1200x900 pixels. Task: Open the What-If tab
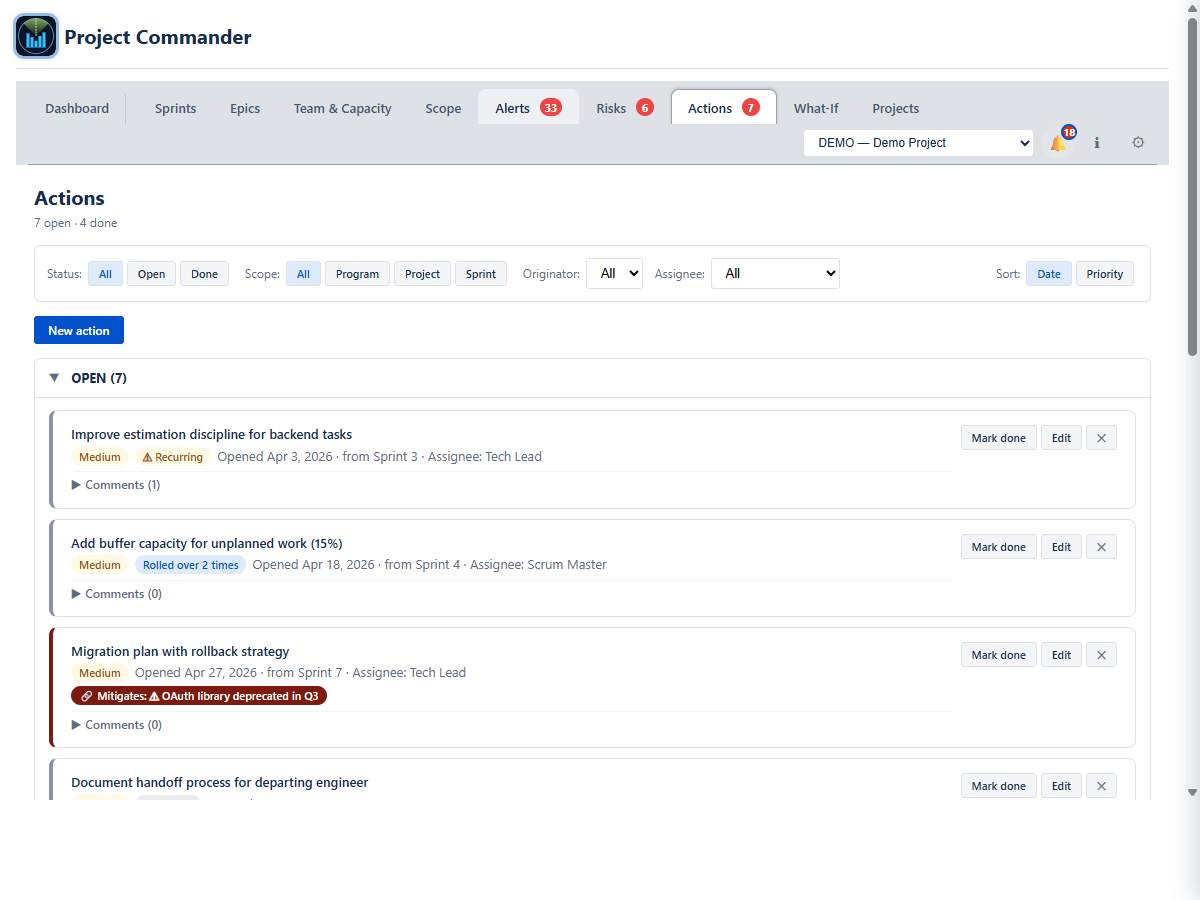coord(816,108)
